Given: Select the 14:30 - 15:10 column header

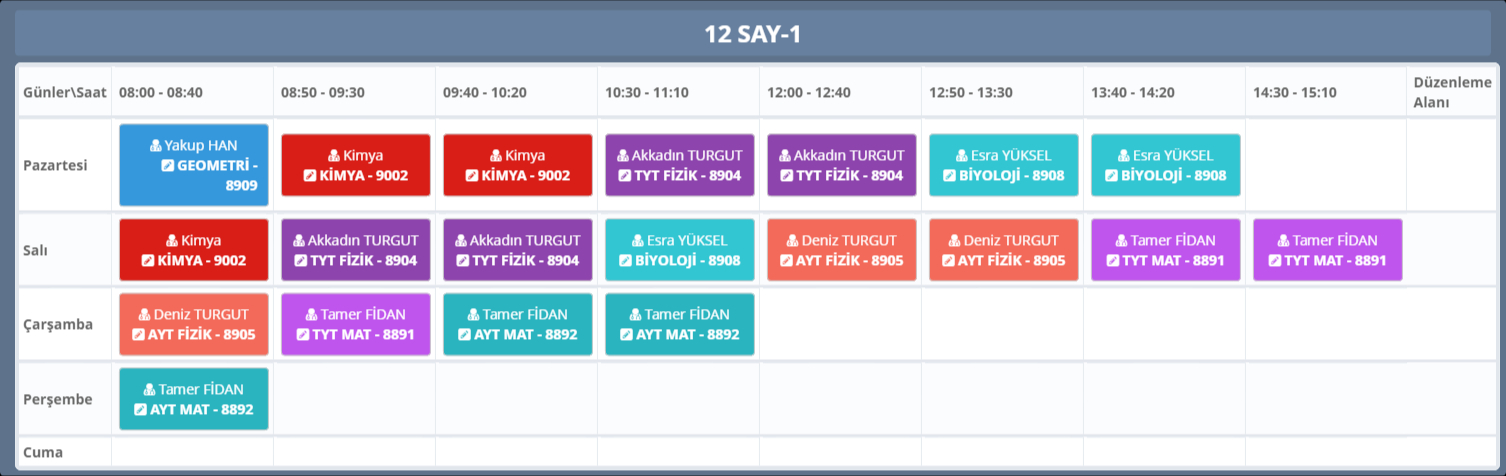Looking at the screenshot, I should 1294,92.
